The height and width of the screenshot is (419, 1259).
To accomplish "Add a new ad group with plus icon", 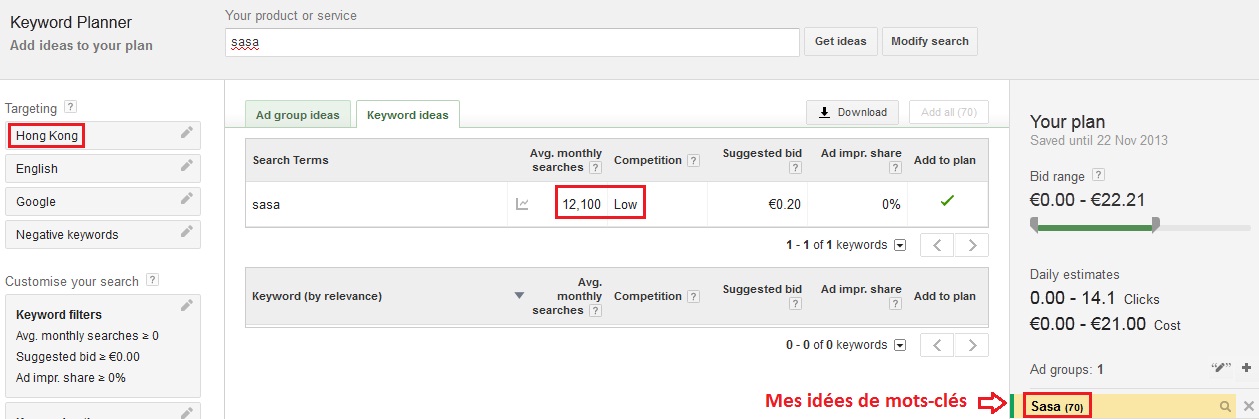I will click(x=1246, y=368).
